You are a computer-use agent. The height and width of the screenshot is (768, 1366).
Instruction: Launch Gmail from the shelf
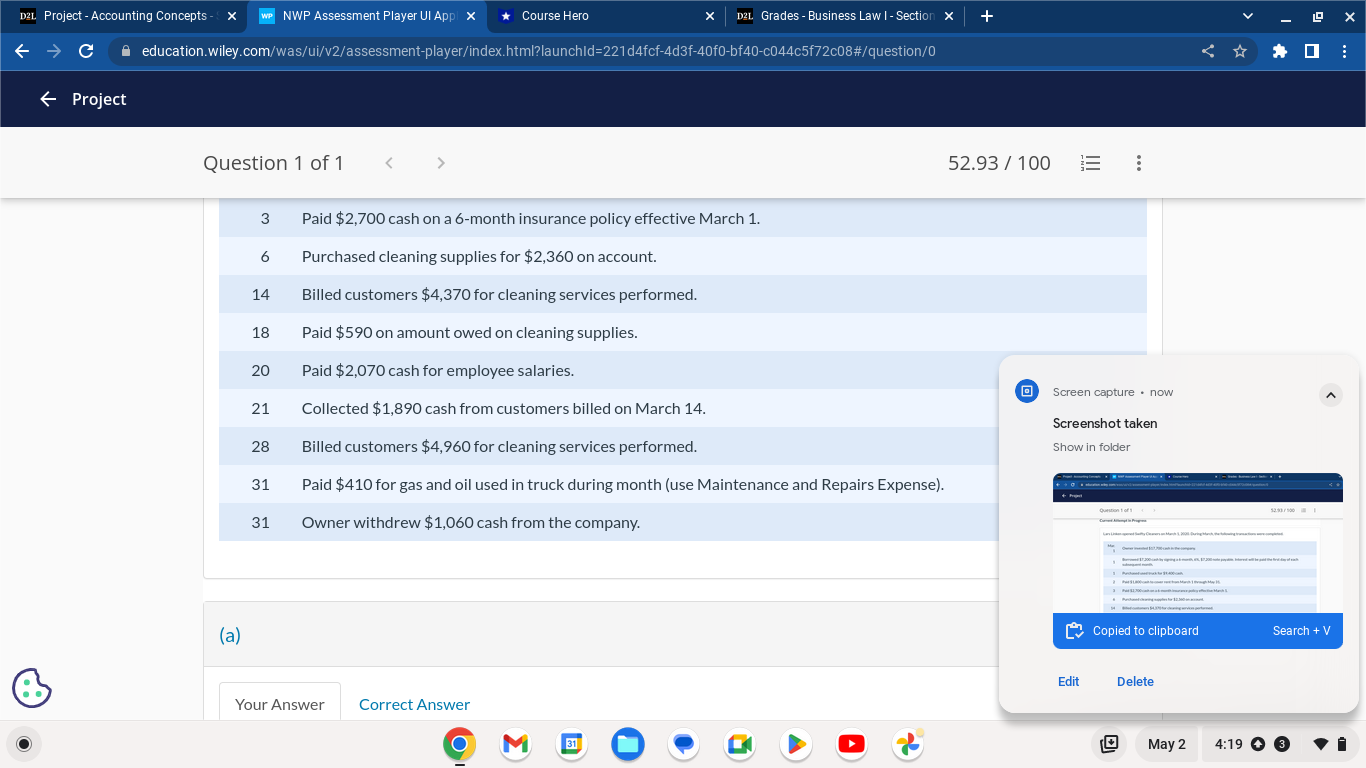514,744
